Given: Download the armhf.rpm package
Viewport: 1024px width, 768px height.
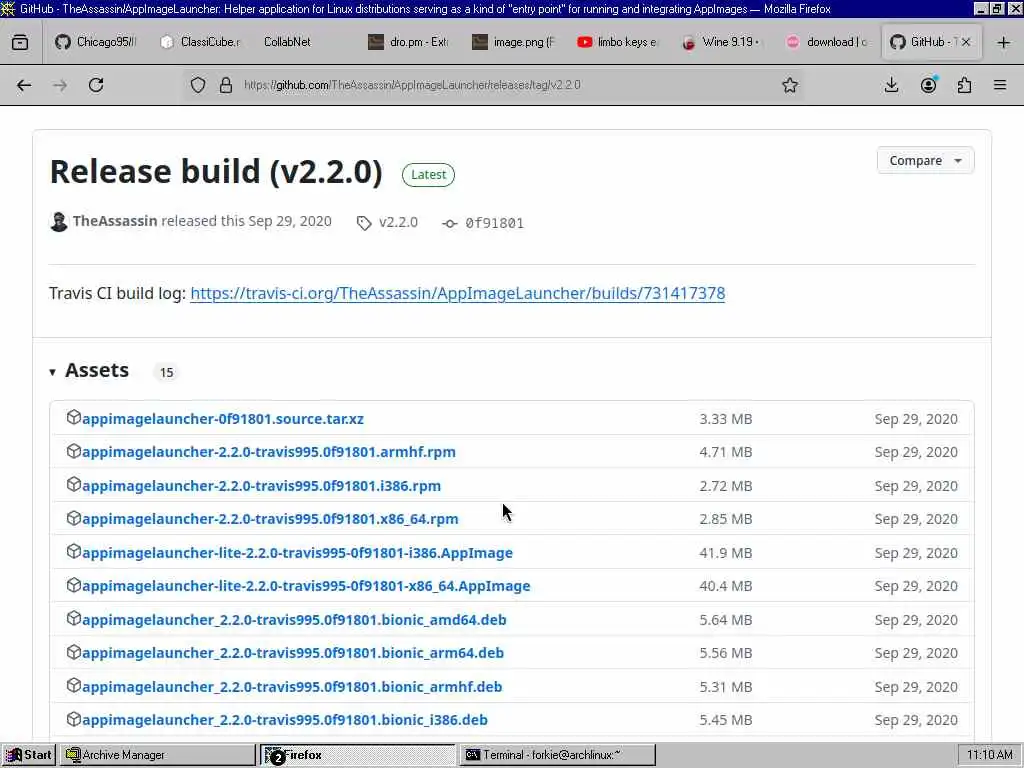Looking at the screenshot, I should pos(269,452).
